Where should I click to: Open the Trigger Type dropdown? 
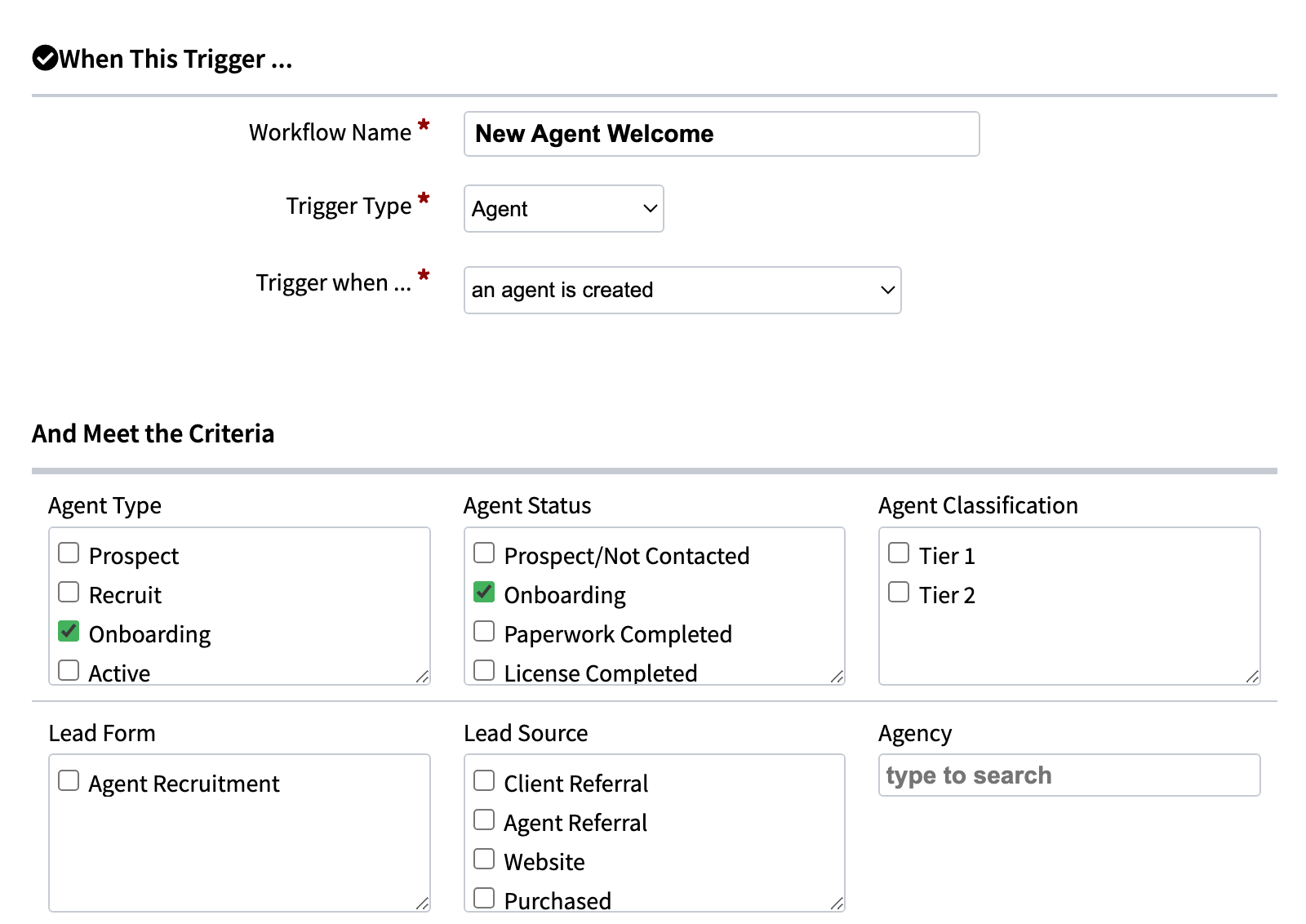coord(562,209)
